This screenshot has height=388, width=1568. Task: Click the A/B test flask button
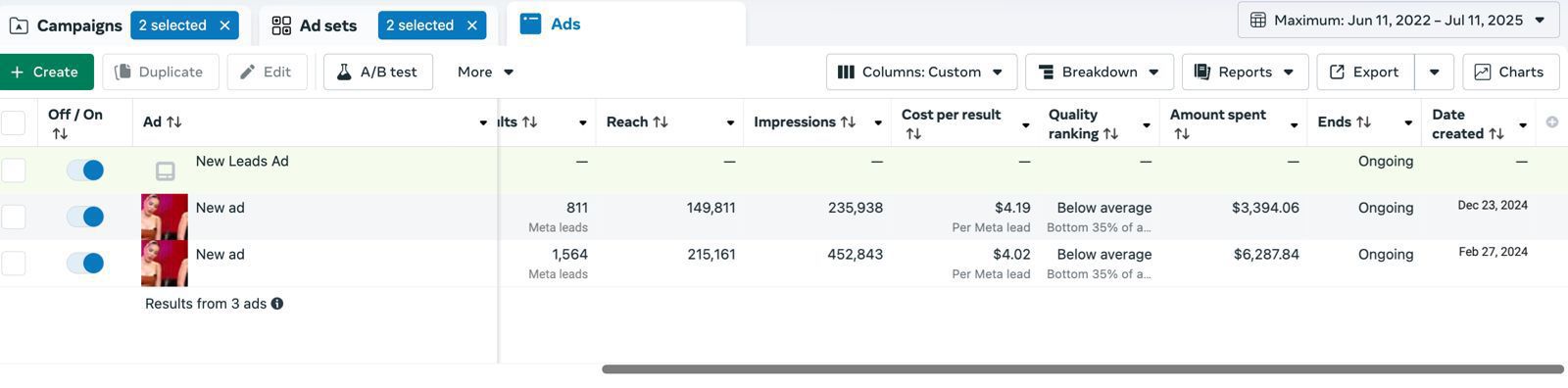tap(378, 72)
